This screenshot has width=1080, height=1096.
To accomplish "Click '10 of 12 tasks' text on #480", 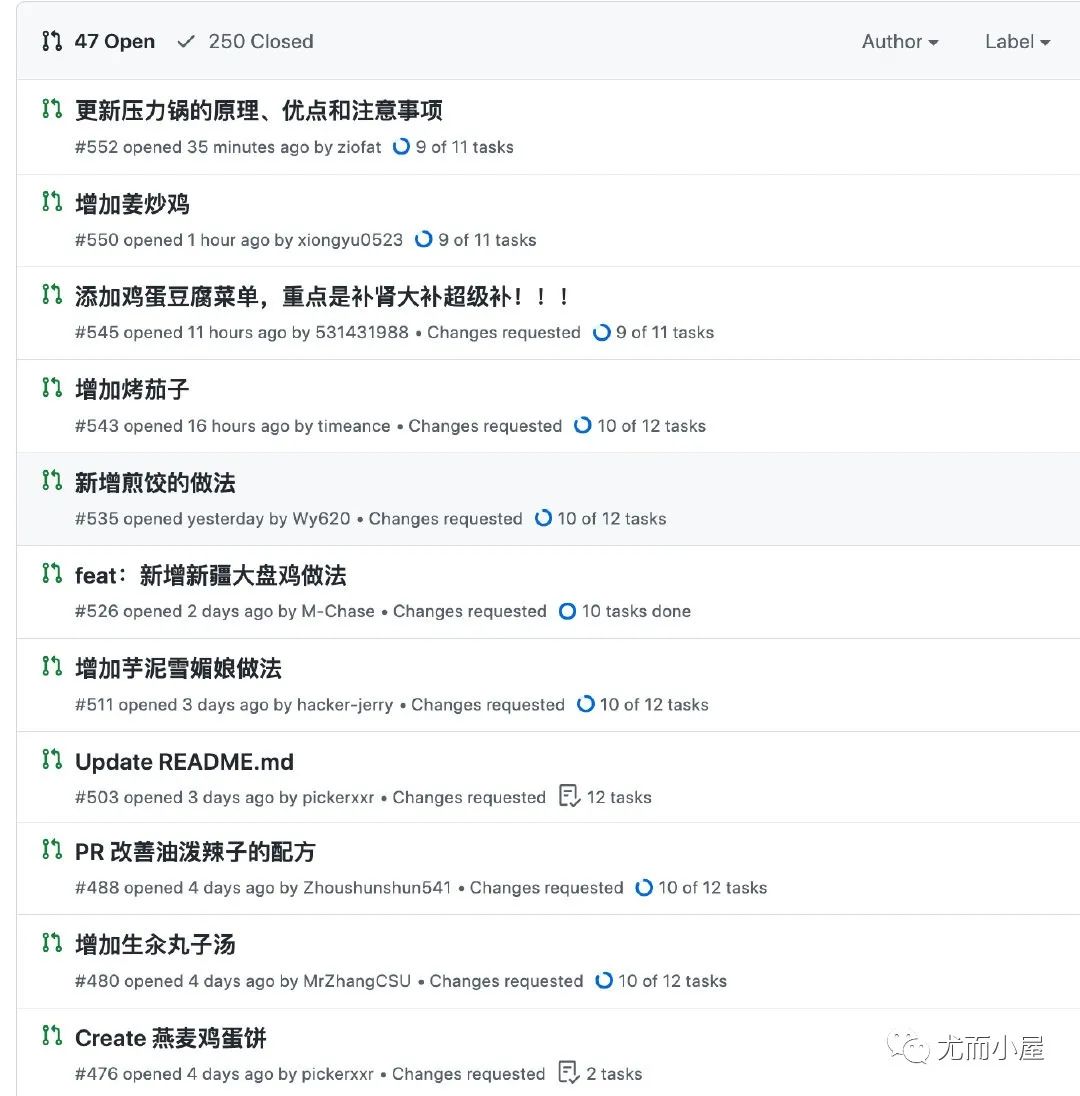I will [x=672, y=981].
